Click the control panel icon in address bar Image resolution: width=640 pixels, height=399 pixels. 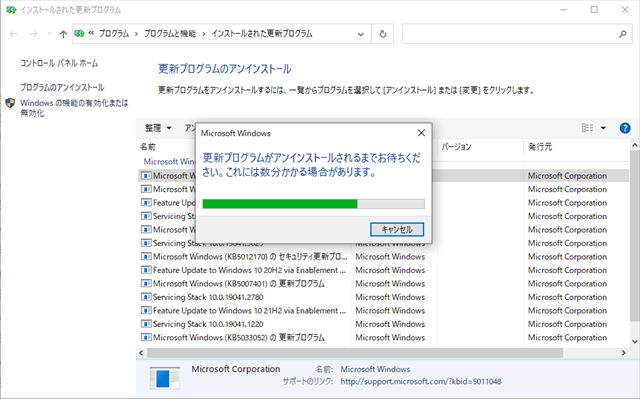(79, 34)
